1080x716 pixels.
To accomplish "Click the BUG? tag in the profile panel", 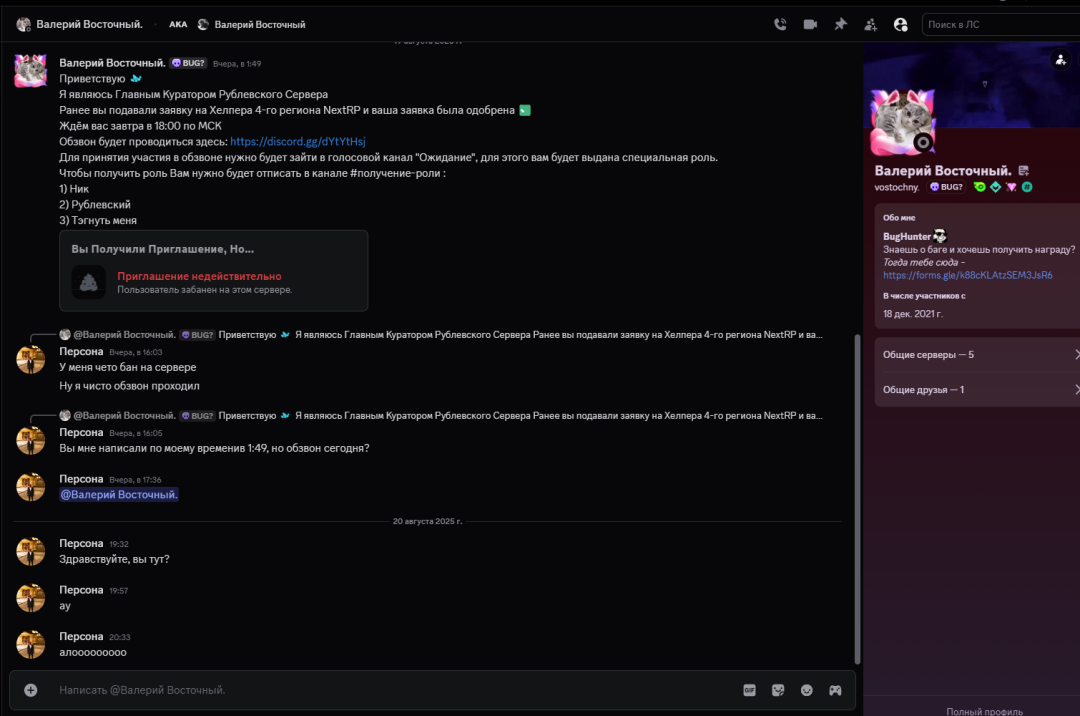I will (x=946, y=187).
